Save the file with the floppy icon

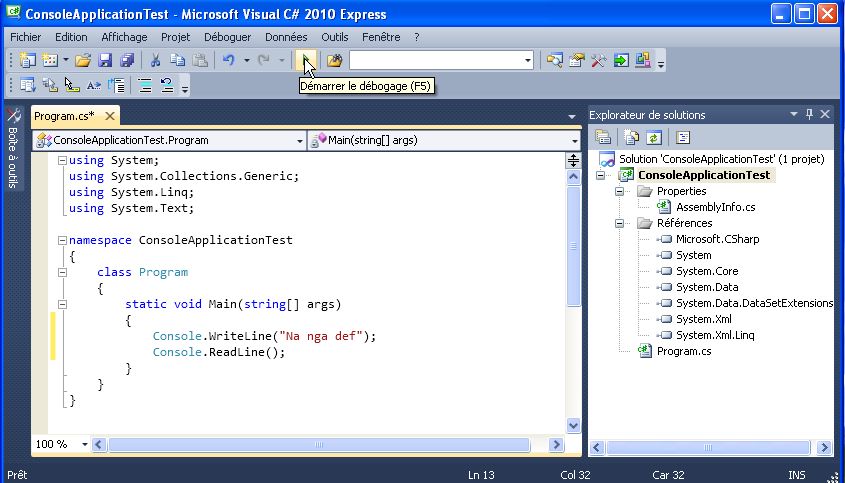105,60
